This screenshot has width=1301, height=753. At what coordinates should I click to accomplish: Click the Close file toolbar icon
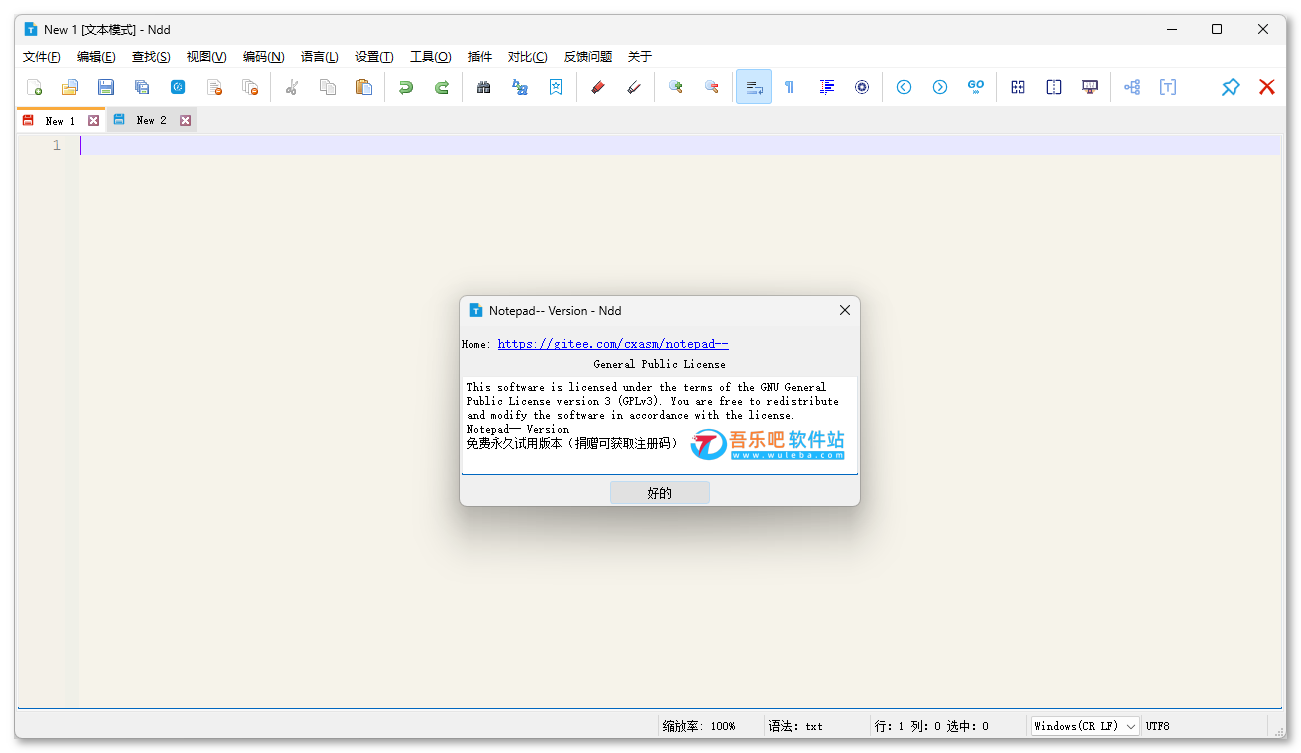point(214,87)
